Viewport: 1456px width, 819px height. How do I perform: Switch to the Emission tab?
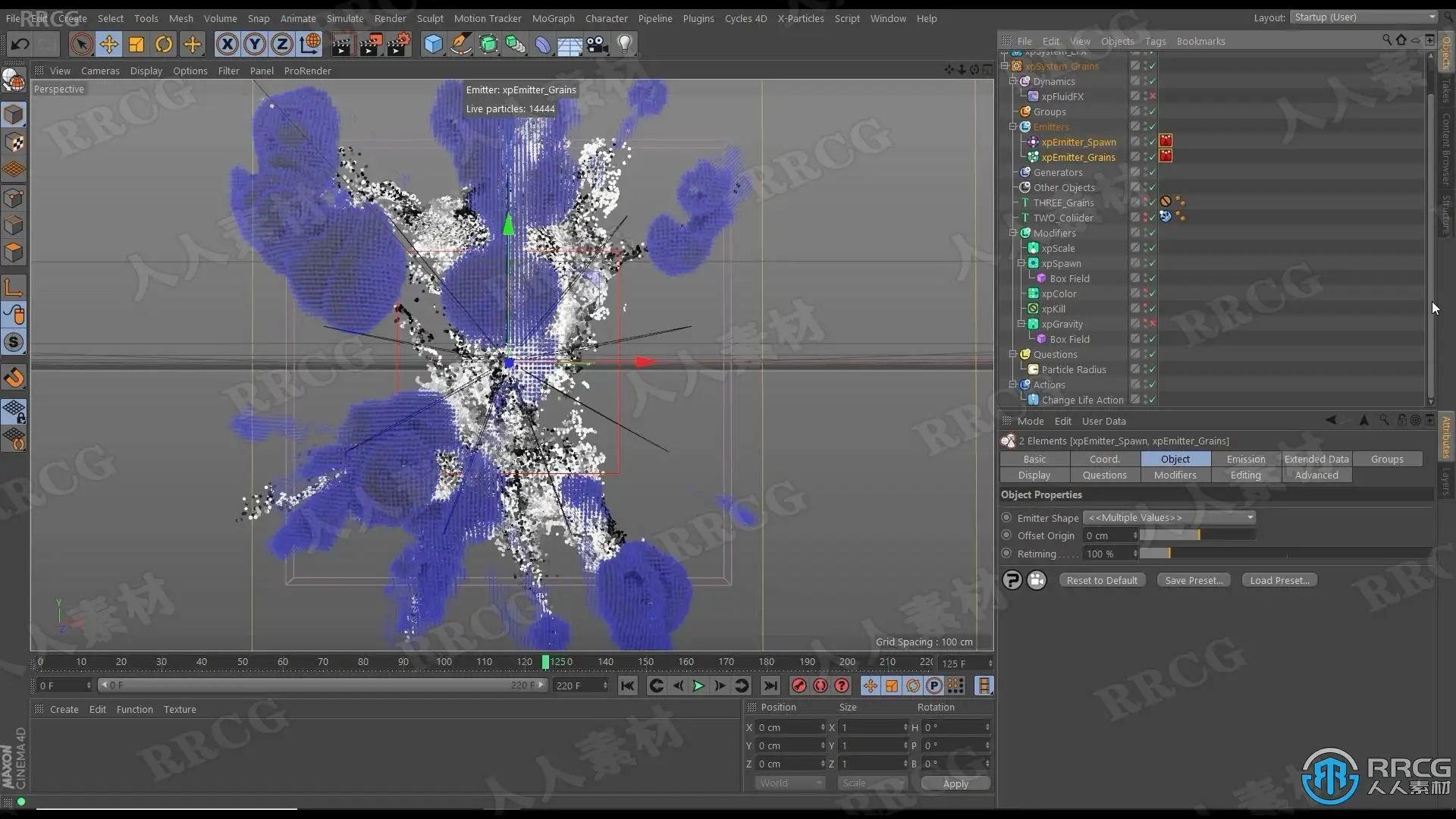pyautogui.click(x=1245, y=459)
